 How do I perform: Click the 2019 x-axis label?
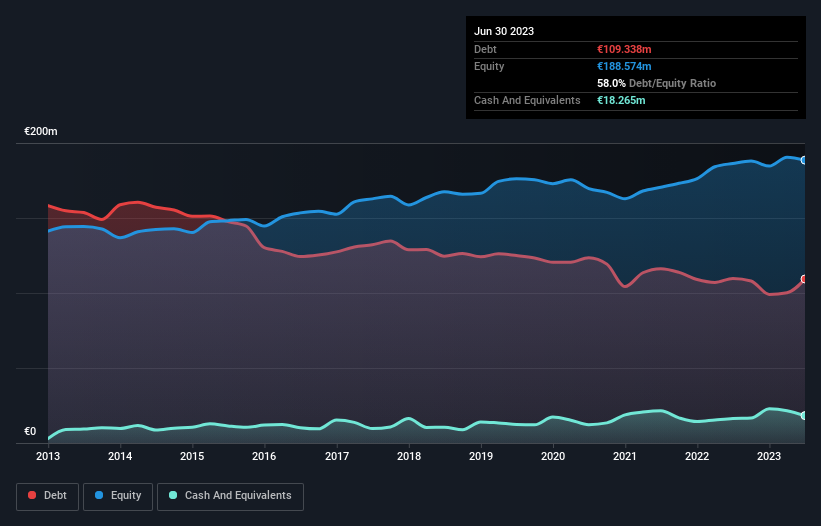coord(481,456)
